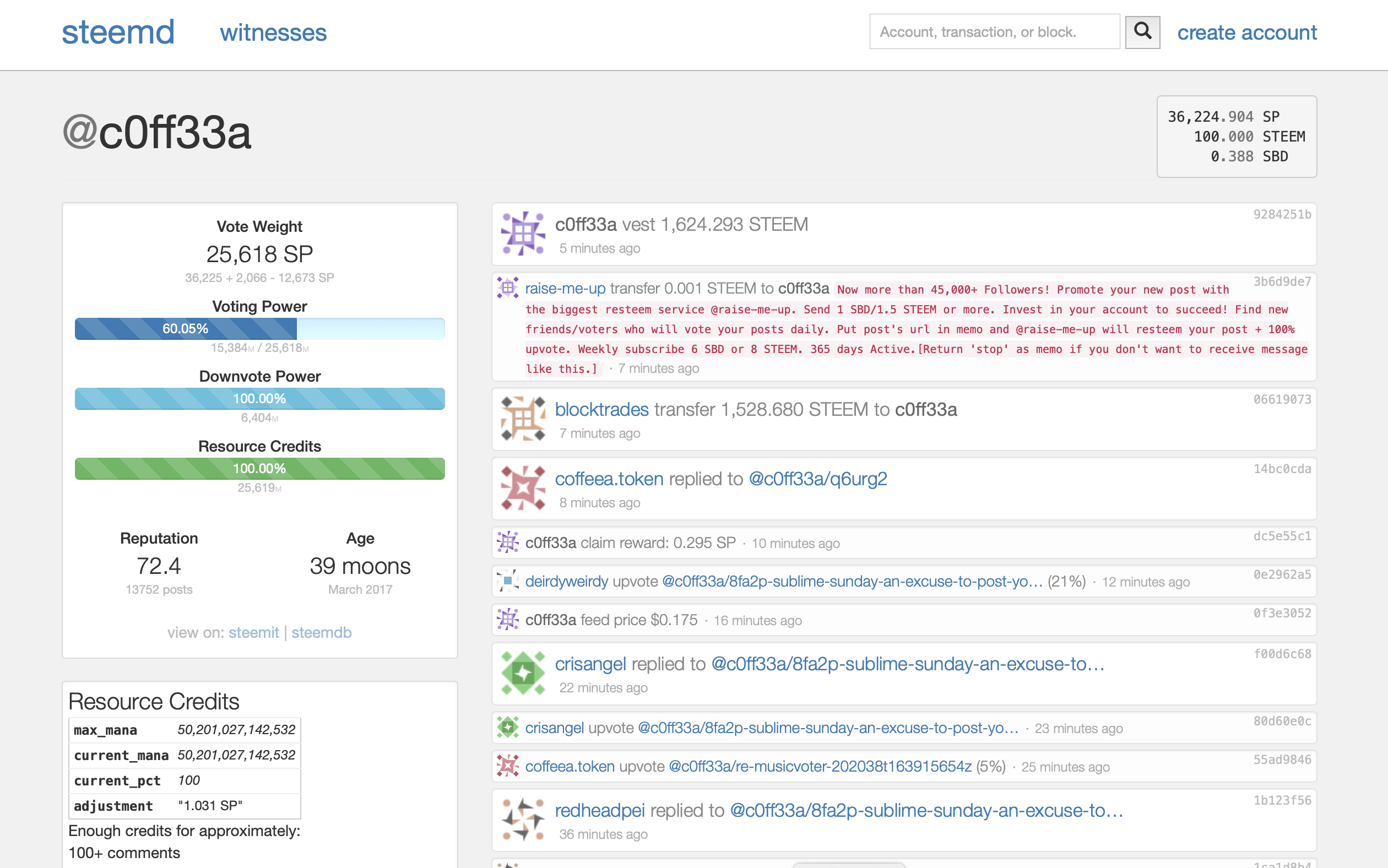The height and width of the screenshot is (868, 1388).
Task: Open coffeea.token link in replied row
Action: tap(609, 479)
